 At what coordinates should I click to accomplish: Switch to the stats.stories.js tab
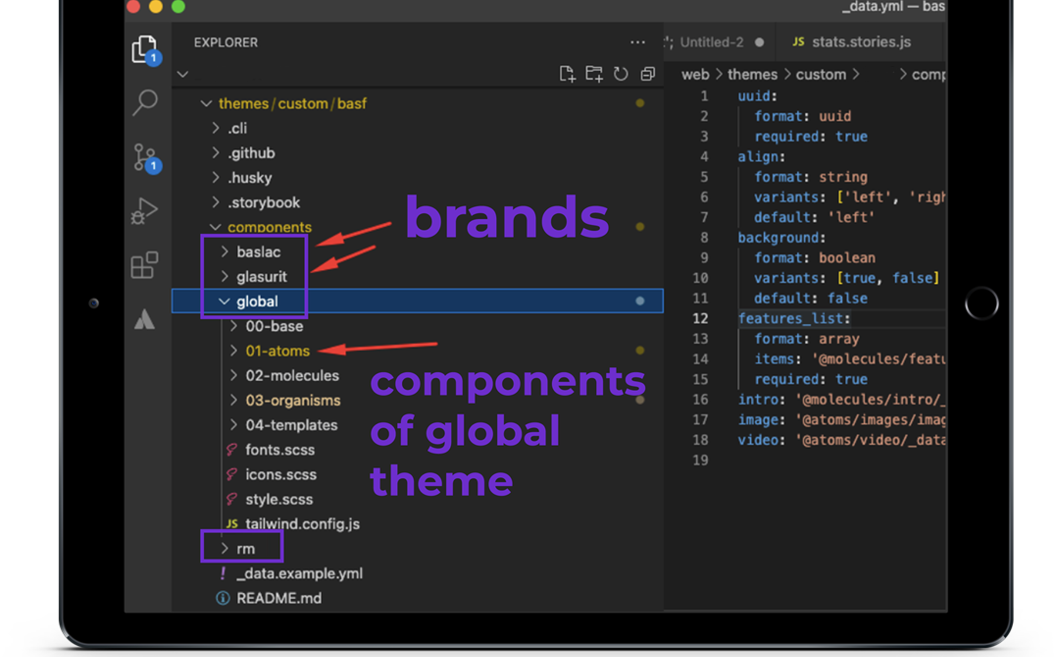(860, 42)
